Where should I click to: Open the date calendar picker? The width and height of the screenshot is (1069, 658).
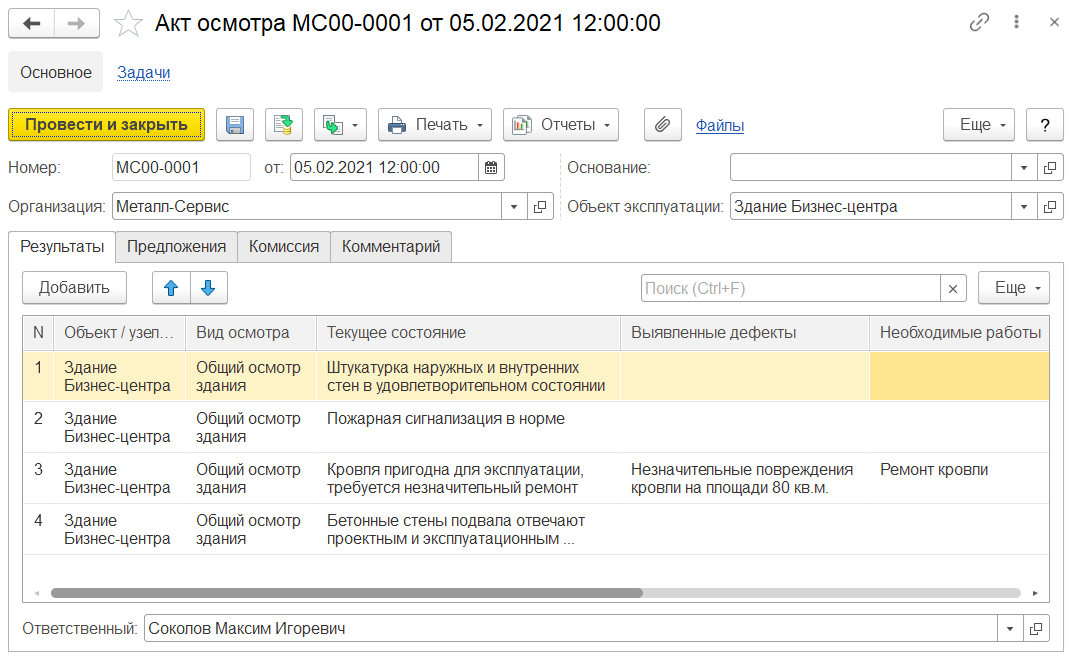491,168
